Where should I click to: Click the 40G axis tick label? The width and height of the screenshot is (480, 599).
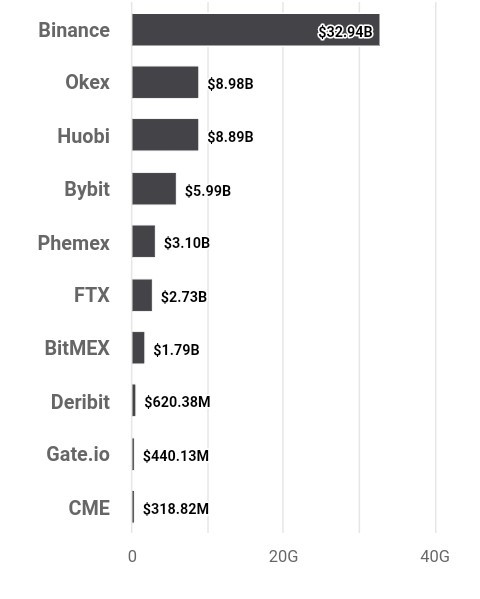pyautogui.click(x=435, y=557)
